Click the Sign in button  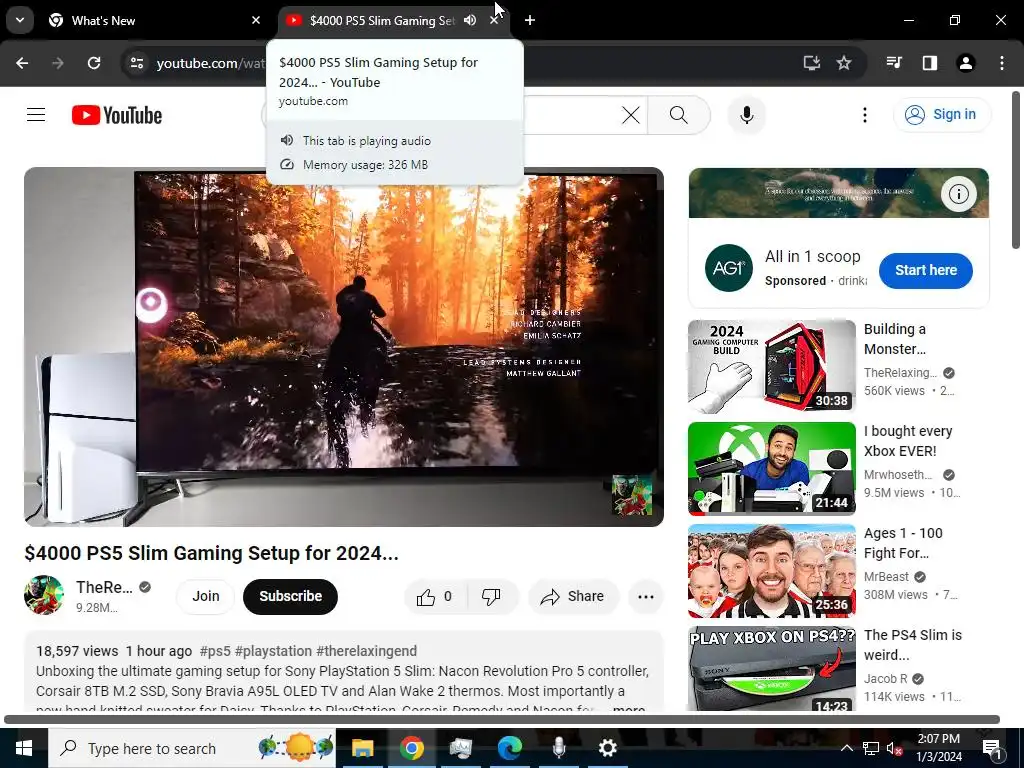coord(942,114)
